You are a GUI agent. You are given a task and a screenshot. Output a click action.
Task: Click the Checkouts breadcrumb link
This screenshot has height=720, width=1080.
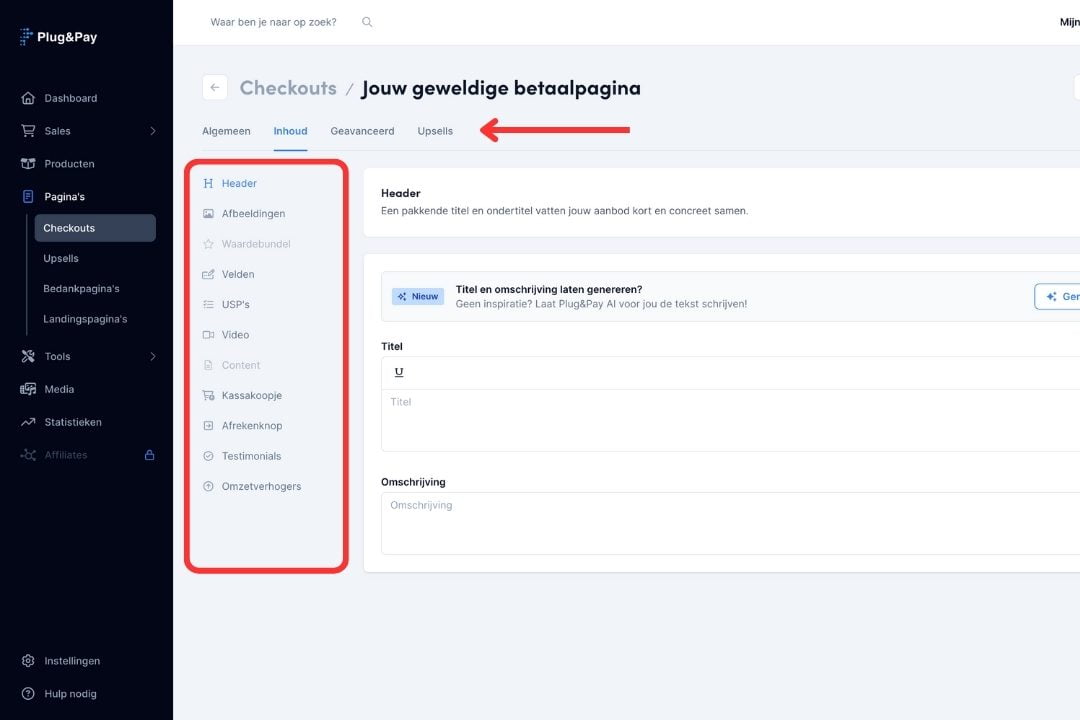coord(288,88)
